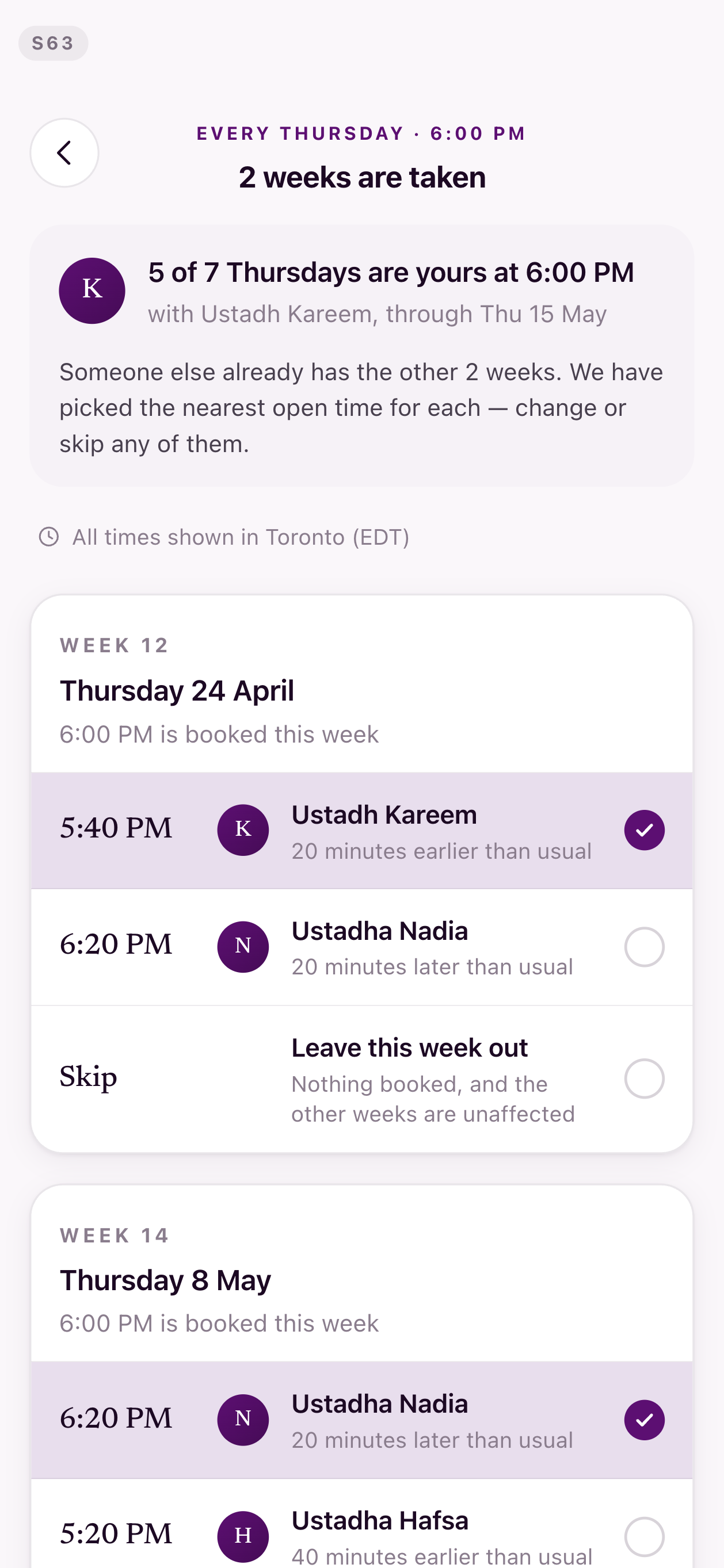Tap Ustadha Hafsa's H avatar
The width and height of the screenshot is (724, 1568).
coord(243,1536)
